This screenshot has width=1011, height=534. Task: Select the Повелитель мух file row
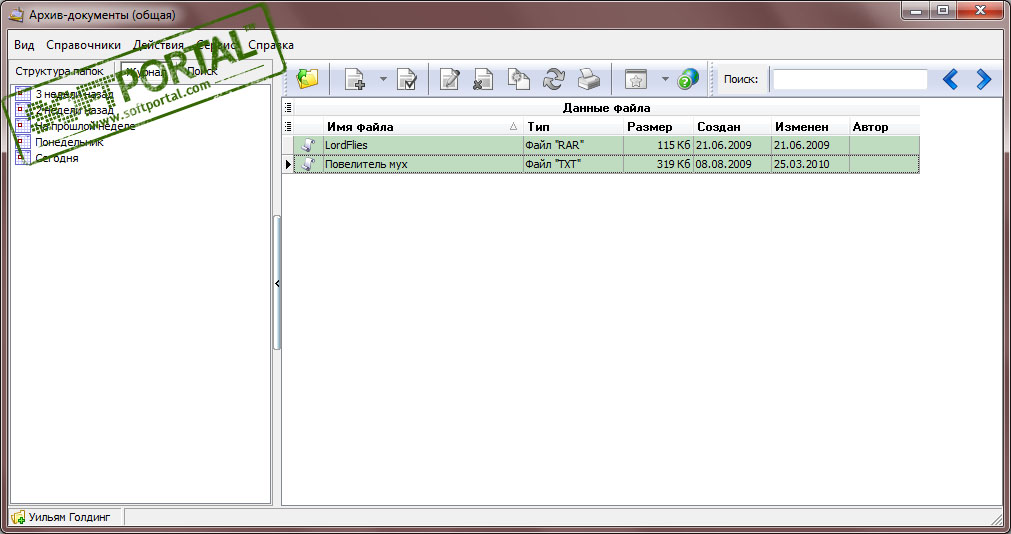pyautogui.click(x=607, y=164)
